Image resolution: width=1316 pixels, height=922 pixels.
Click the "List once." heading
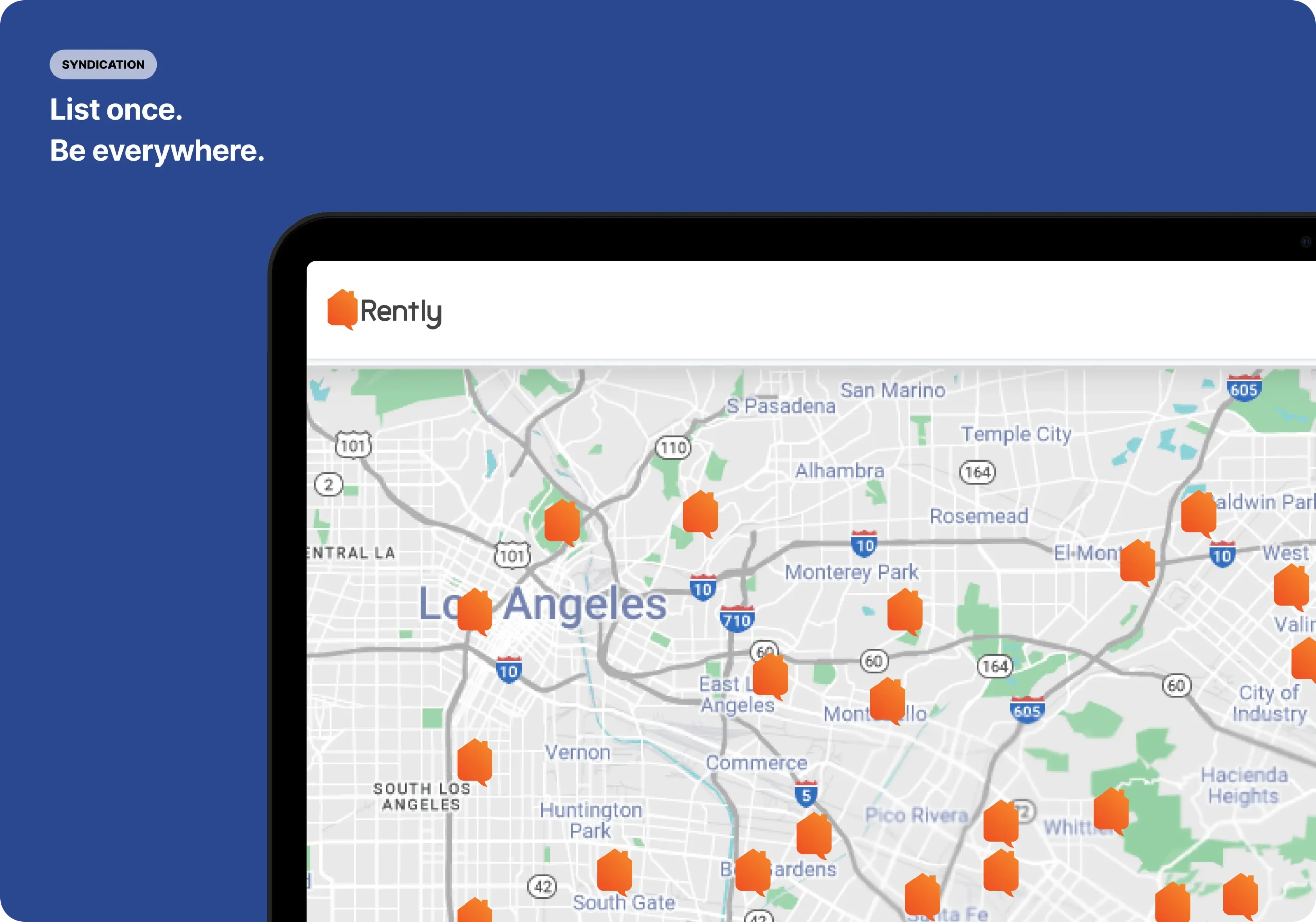(116, 109)
